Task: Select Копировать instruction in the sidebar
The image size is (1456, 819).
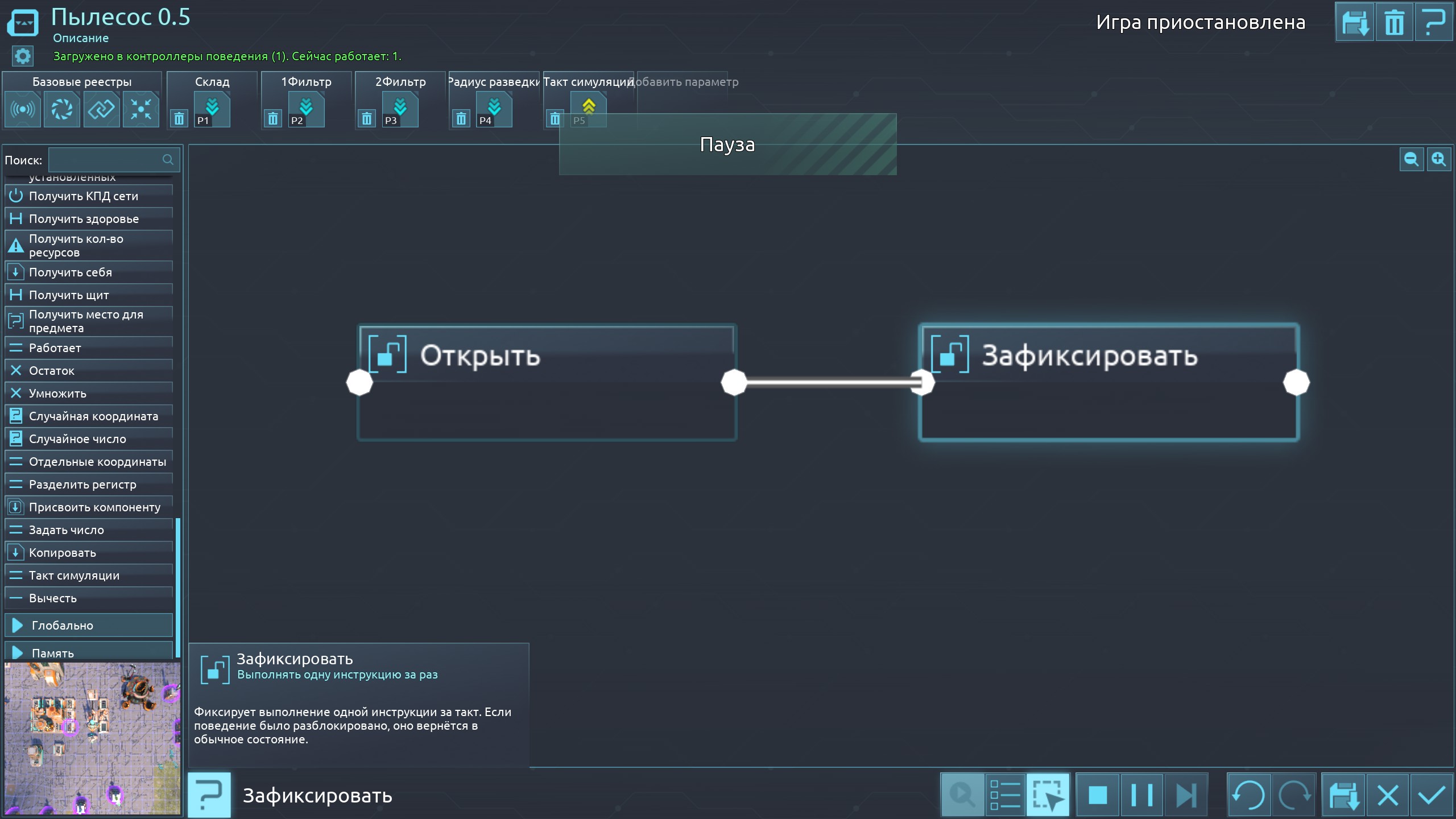Action: pyautogui.click(x=63, y=553)
